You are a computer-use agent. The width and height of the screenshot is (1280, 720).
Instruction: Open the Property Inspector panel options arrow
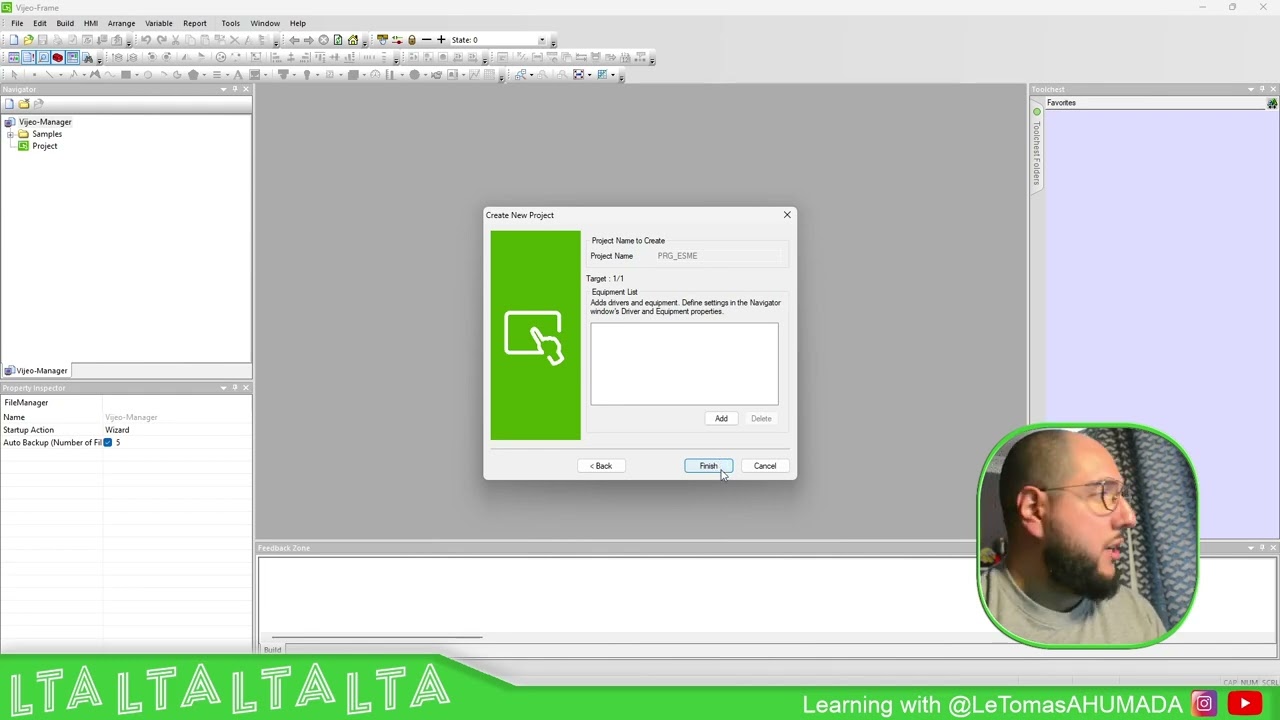pos(223,388)
